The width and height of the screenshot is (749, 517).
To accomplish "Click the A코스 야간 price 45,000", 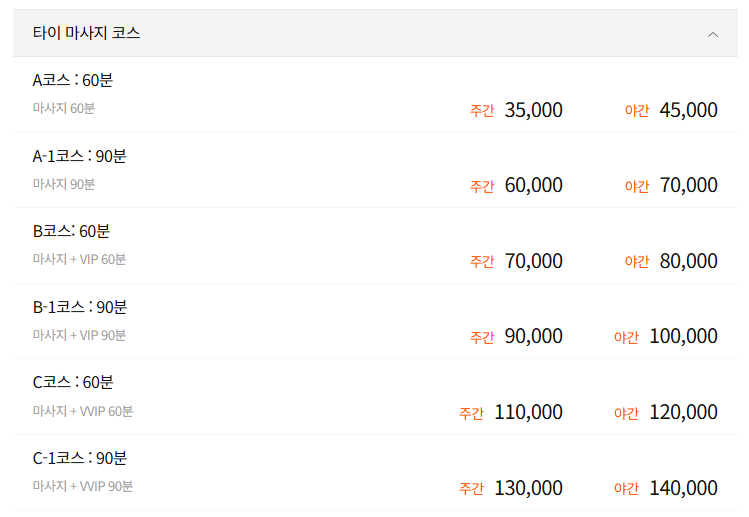I will [x=688, y=110].
